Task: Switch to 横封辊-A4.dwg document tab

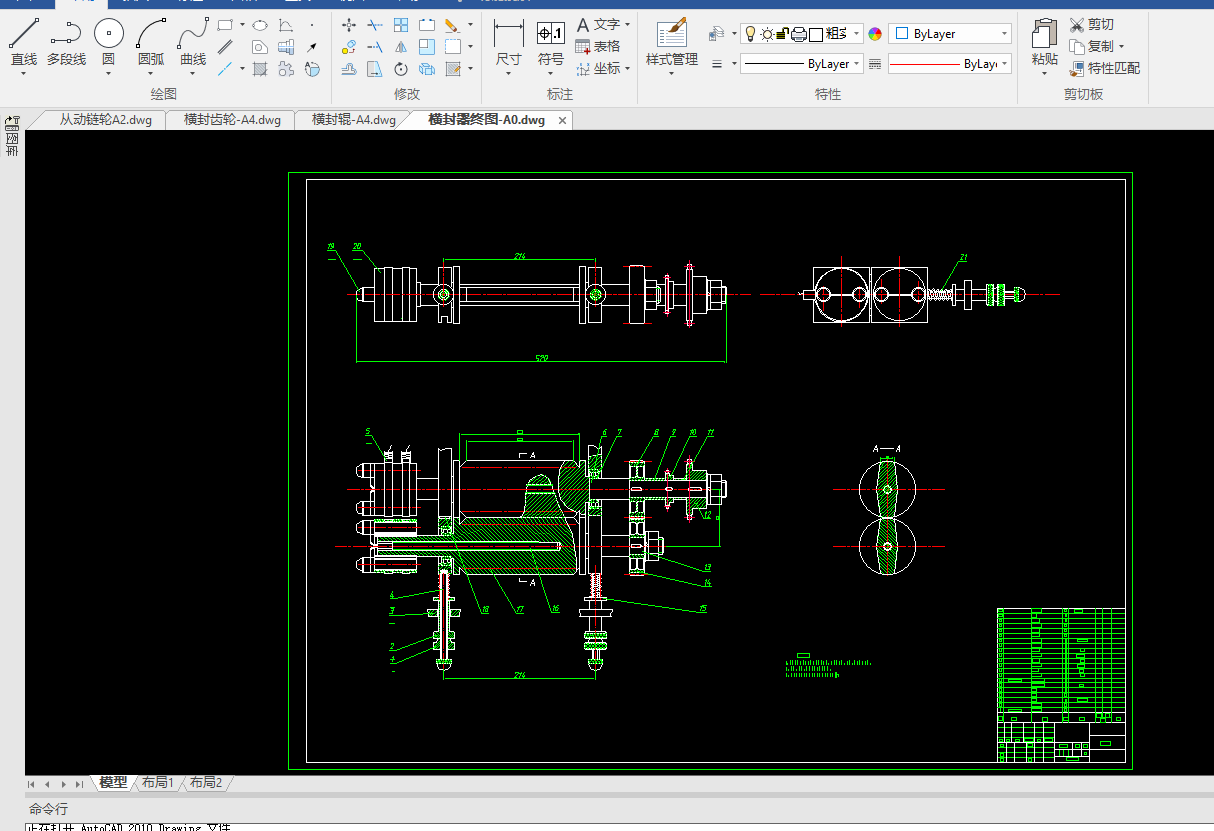Action: [x=353, y=120]
